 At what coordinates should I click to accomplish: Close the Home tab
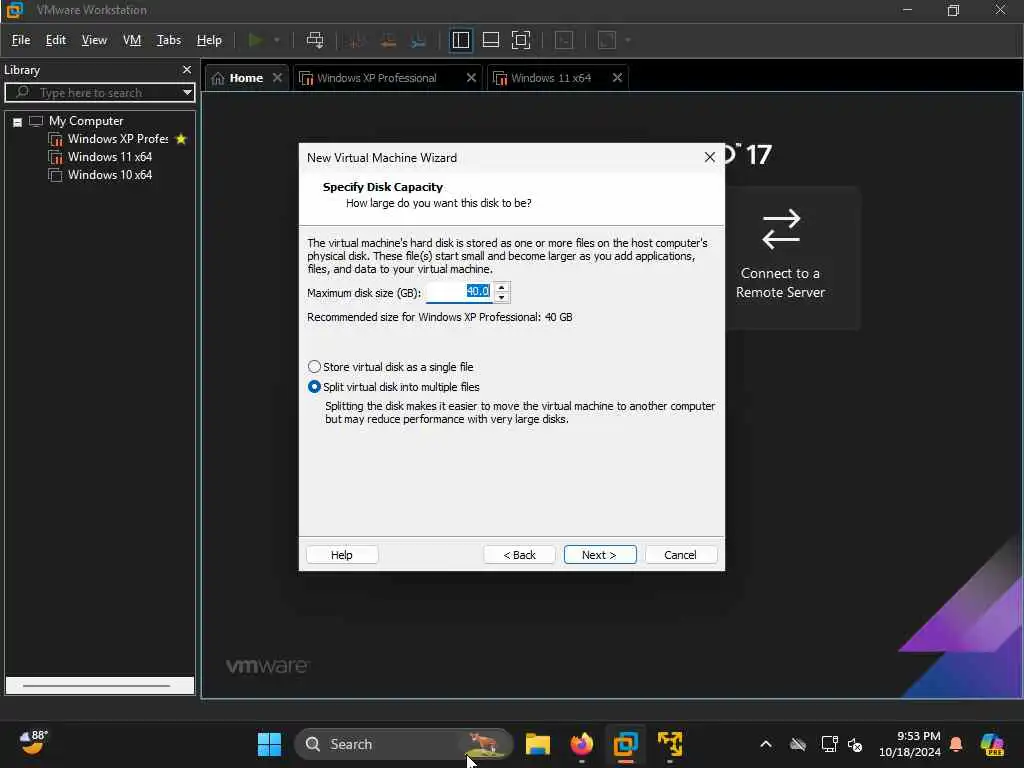(x=278, y=78)
